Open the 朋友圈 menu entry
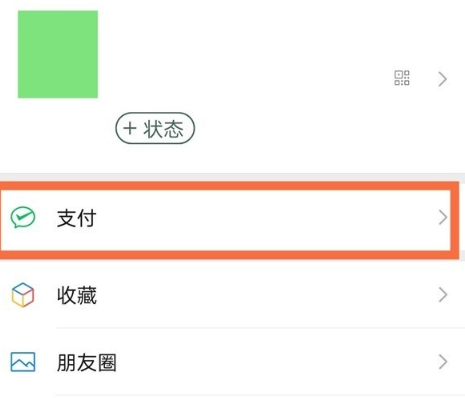465x398 pixels. click(232, 362)
